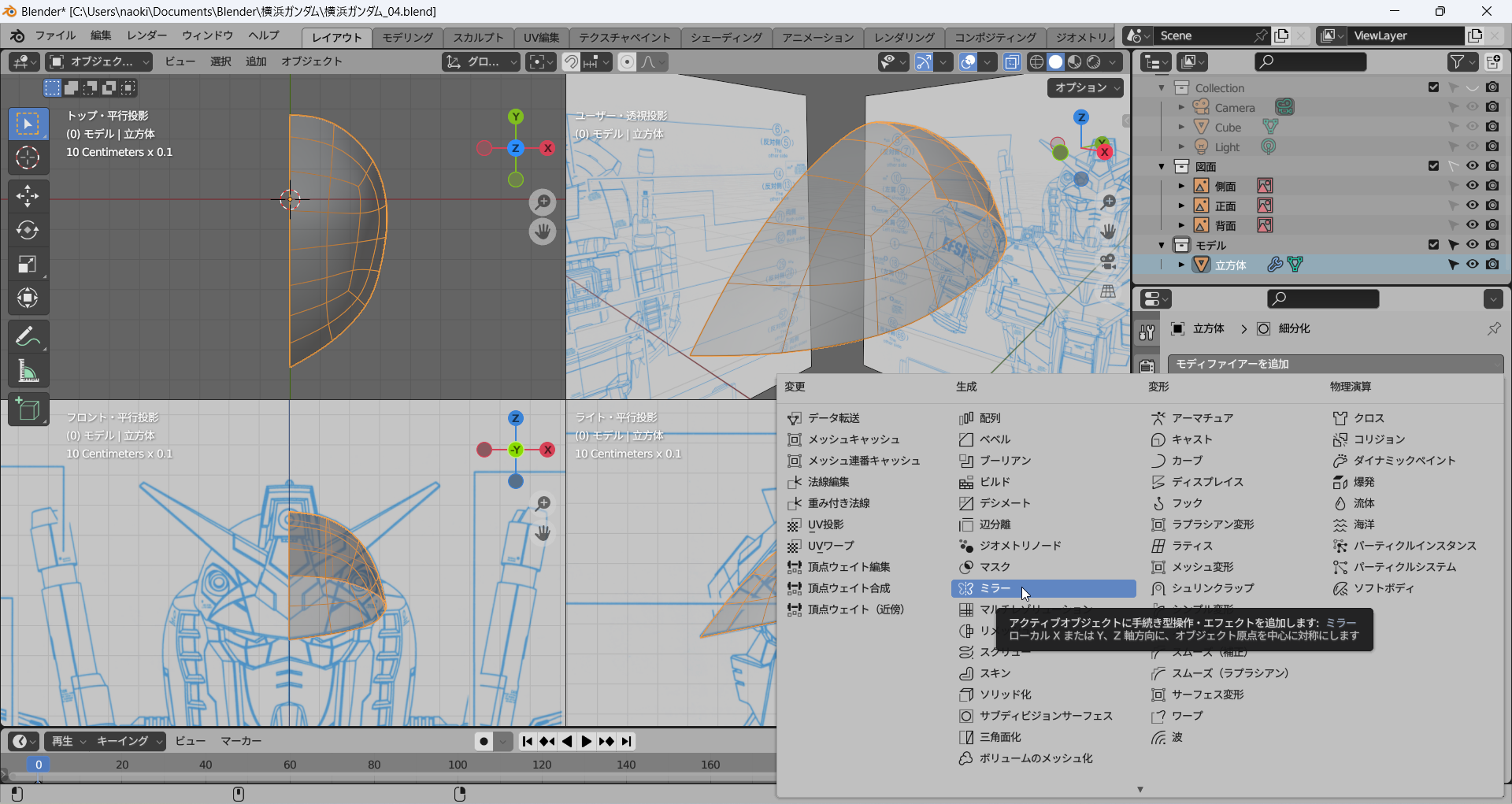Hide the 側面 object with eye icon
1512x804 pixels.
coord(1472,186)
